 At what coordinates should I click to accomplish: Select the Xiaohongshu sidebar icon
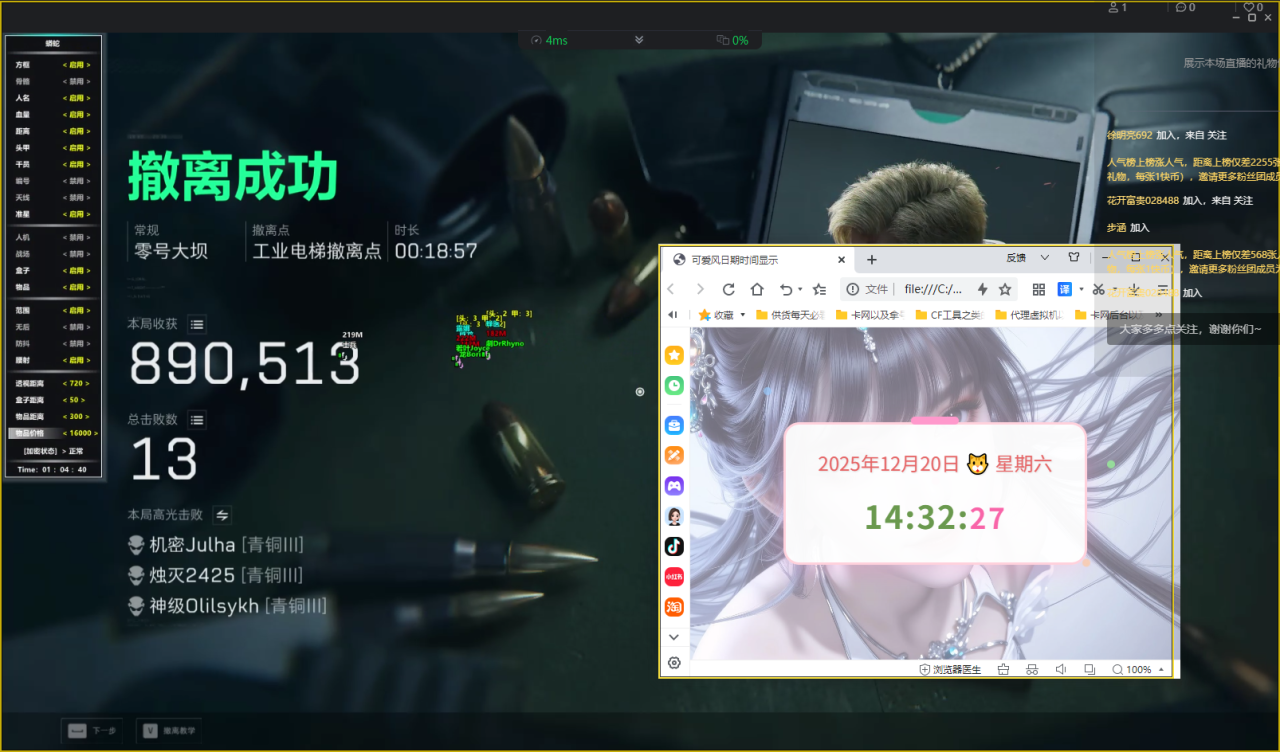click(673, 577)
